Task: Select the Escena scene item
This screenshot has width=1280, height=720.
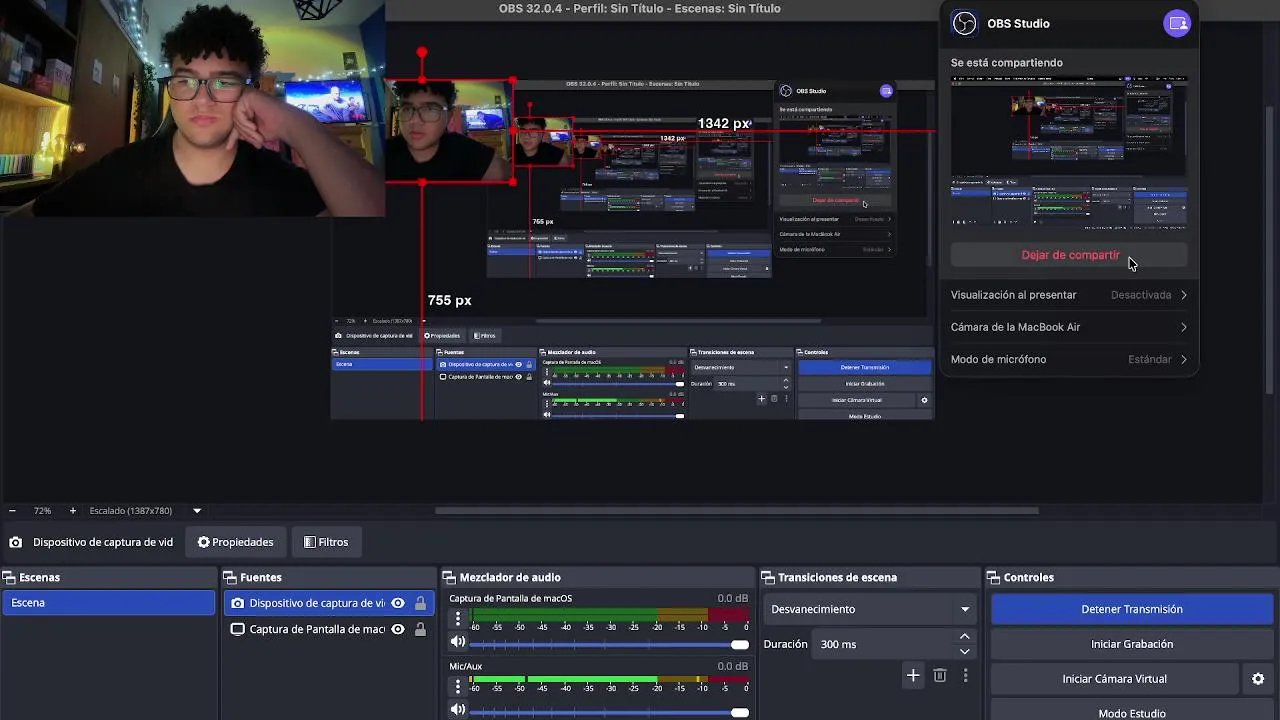Action: [108, 603]
